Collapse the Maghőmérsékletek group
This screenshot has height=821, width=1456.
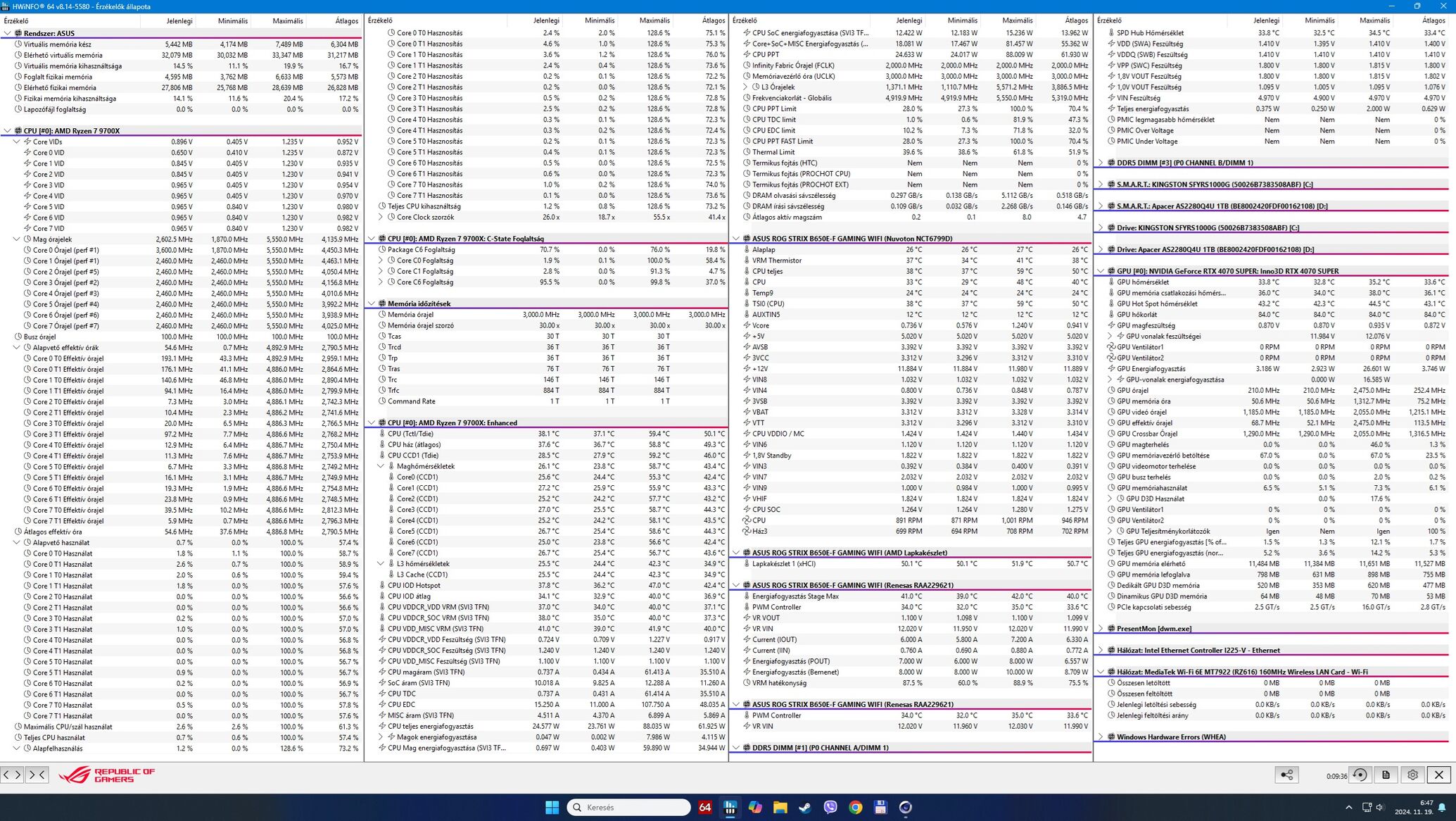click(381, 466)
